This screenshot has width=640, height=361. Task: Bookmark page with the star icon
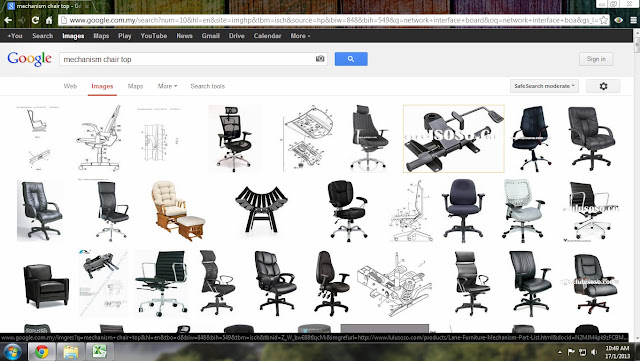click(604, 20)
